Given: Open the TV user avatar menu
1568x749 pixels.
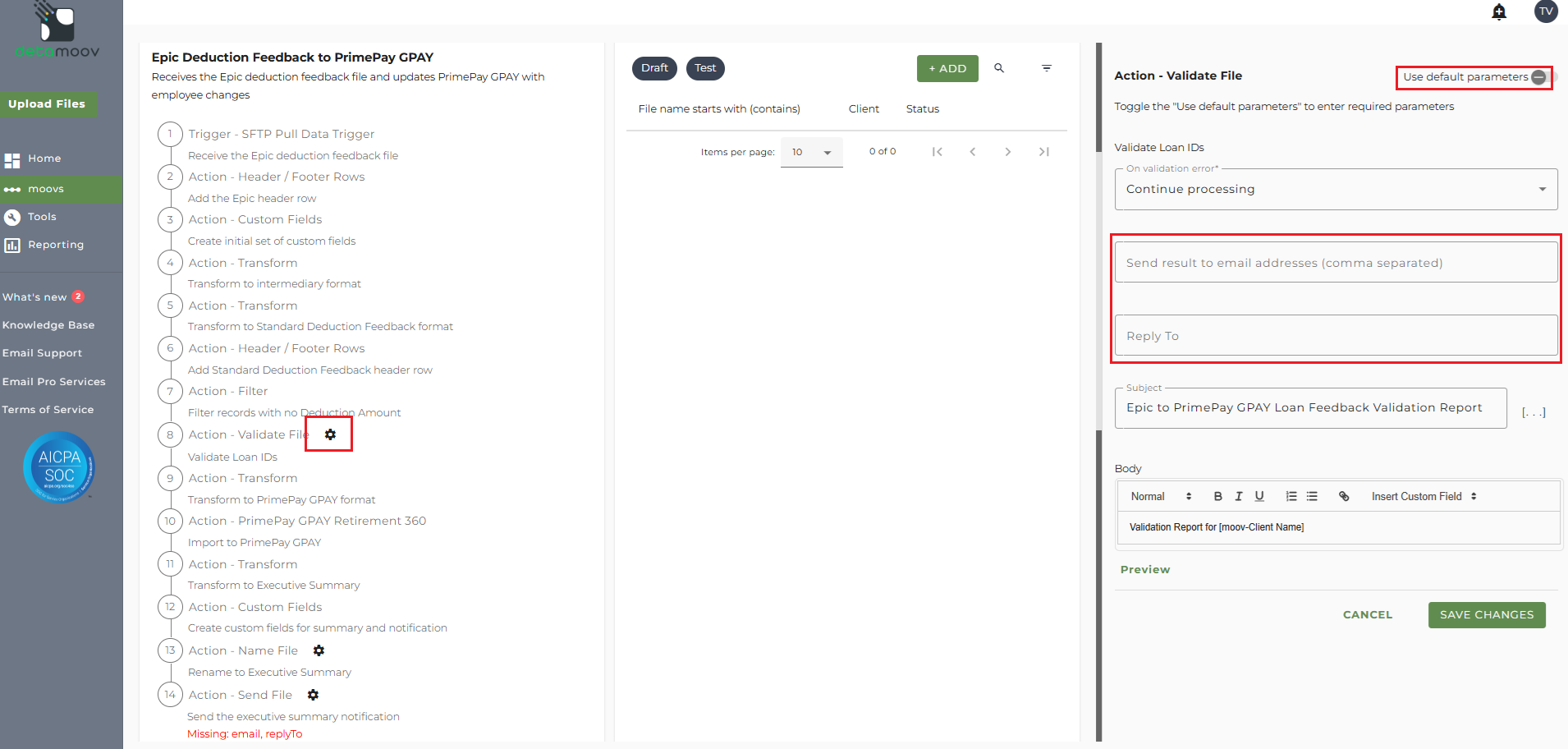Looking at the screenshot, I should (x=1546, y=11).
